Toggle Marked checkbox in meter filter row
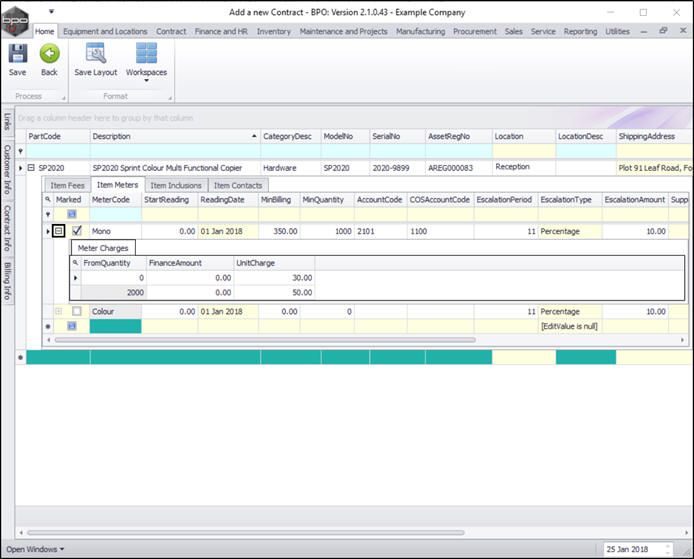Screen dimensions: 694x559 (x=71, y=215)
